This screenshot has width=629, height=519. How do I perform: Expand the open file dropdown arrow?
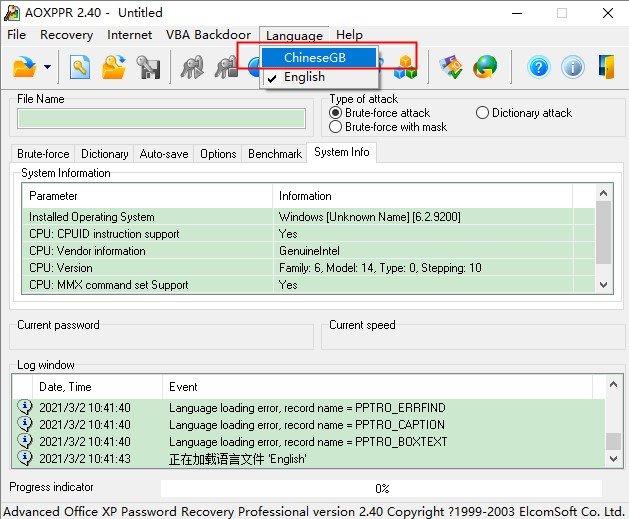coord(47,67)
